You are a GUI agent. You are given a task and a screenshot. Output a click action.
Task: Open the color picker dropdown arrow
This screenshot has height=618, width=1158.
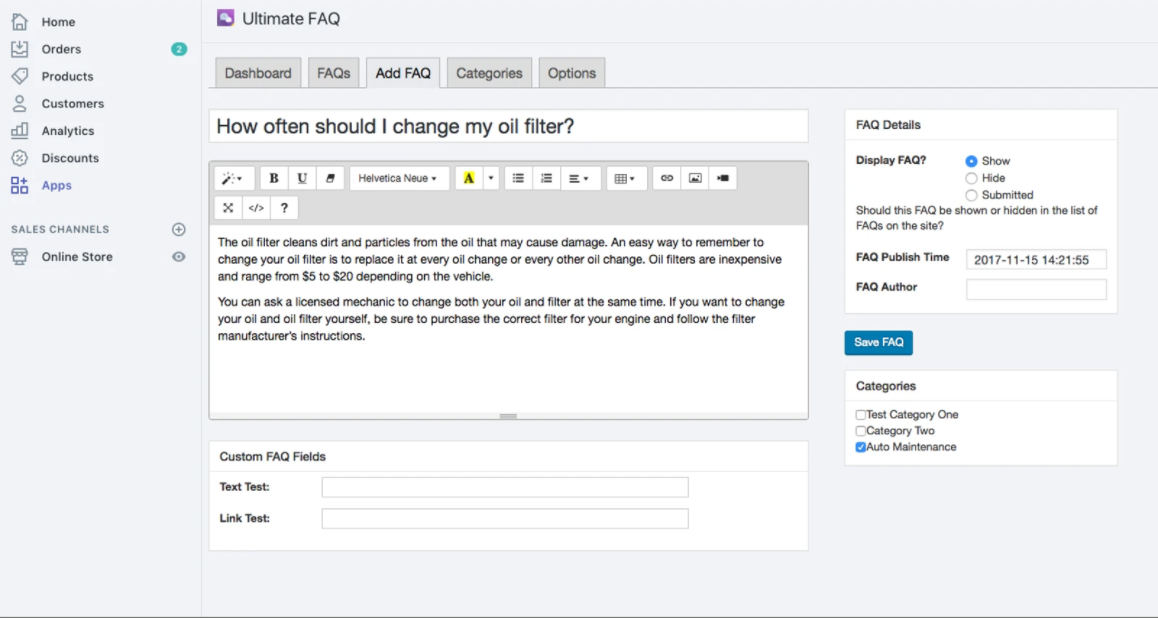[491, 178]
